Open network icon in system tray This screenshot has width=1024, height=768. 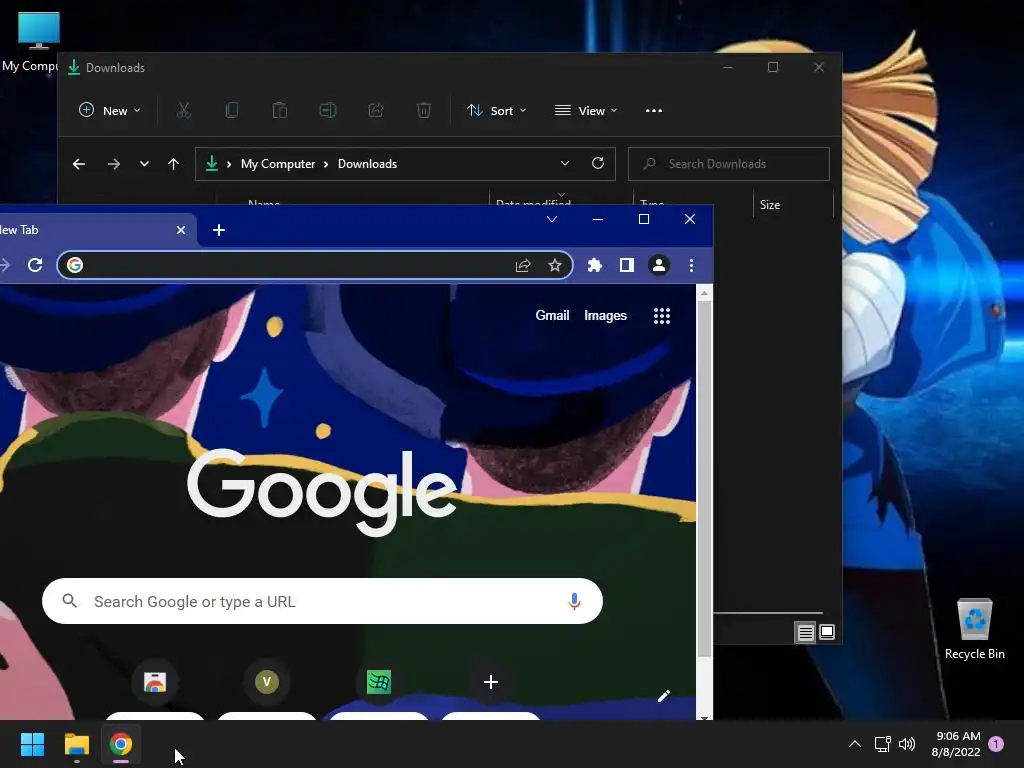(882, 744)
